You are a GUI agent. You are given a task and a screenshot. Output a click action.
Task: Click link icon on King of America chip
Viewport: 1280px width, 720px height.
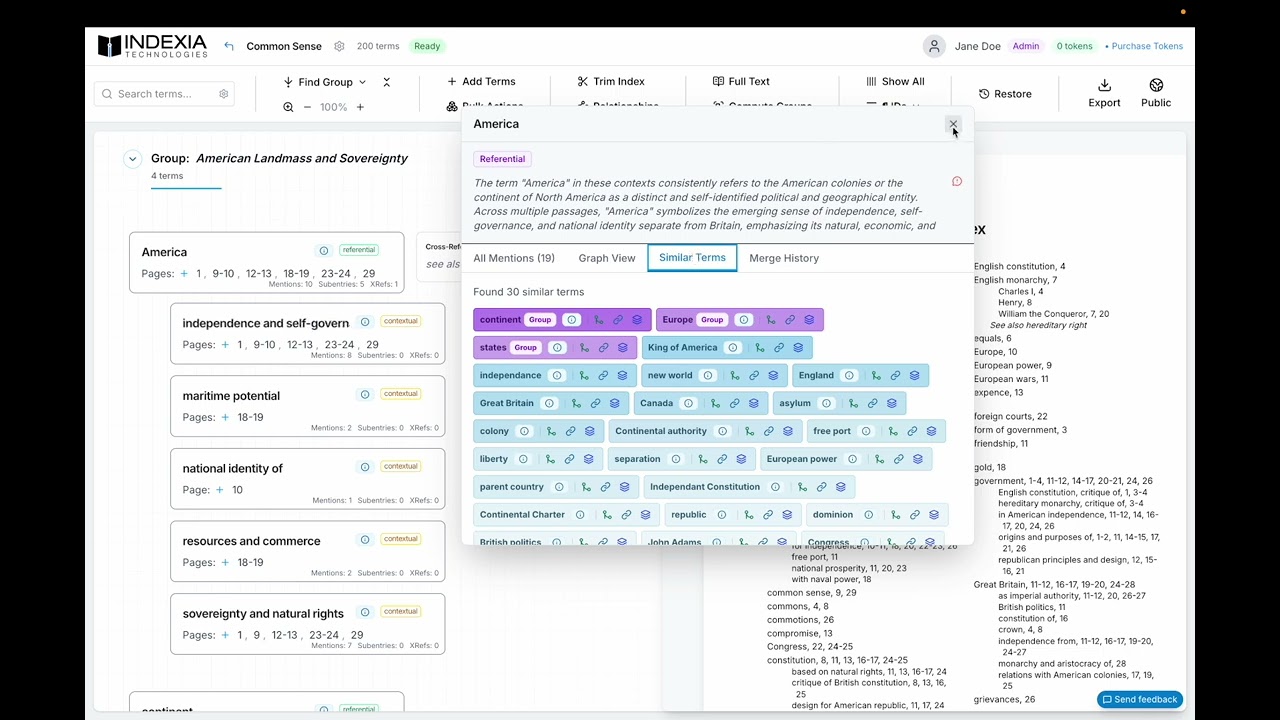tap(779, 348)
